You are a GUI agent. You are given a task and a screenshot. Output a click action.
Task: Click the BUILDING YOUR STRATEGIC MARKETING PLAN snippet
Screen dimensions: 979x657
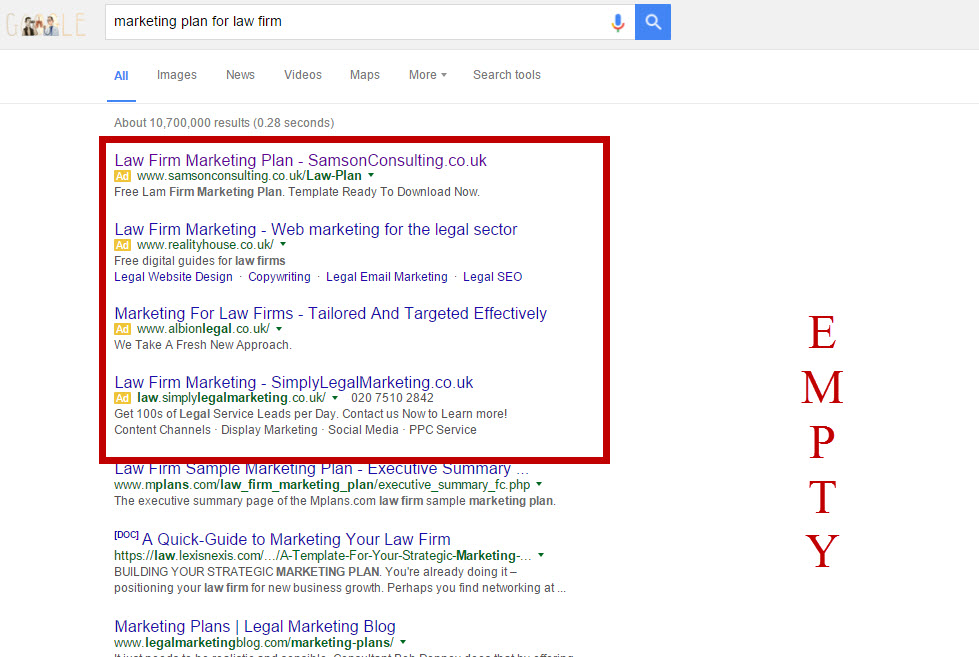(x=340, y=580)
